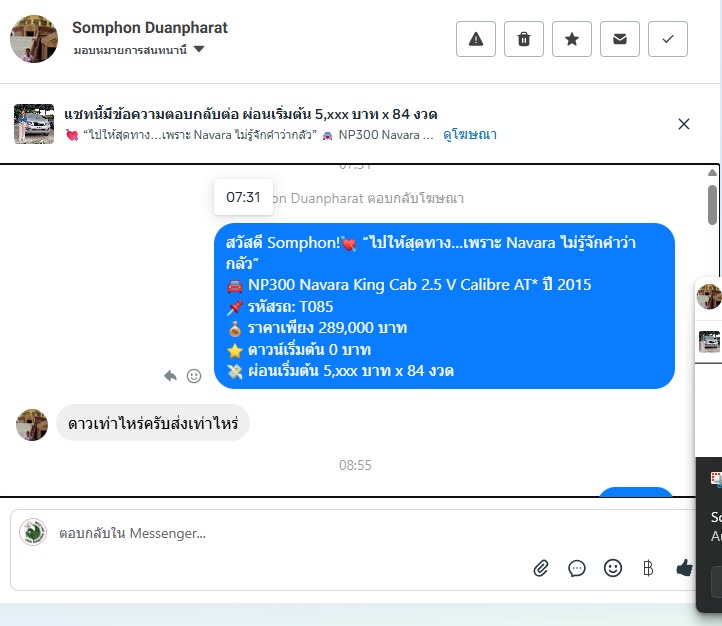Screen dimensions: 722x626
Task: Click the chat scrollbar up arrow
Action: [712, 173]
